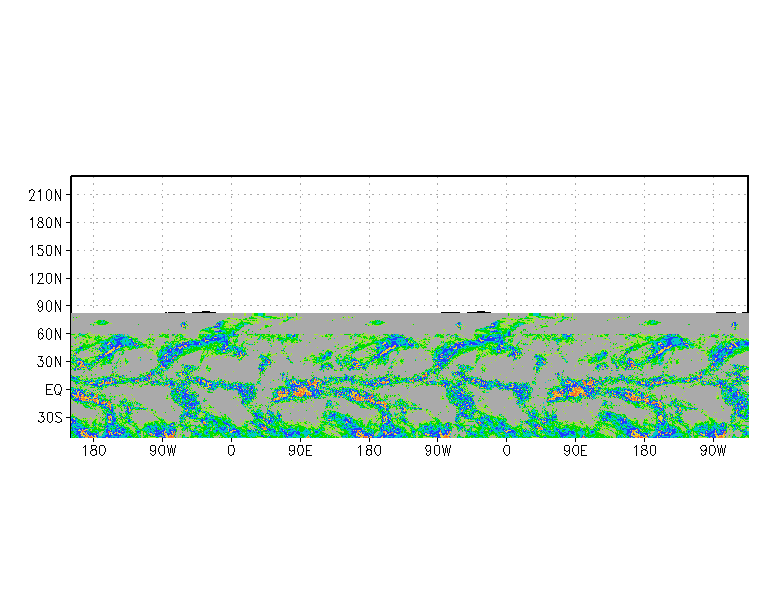Select the 120N latitude axis label

45,278
